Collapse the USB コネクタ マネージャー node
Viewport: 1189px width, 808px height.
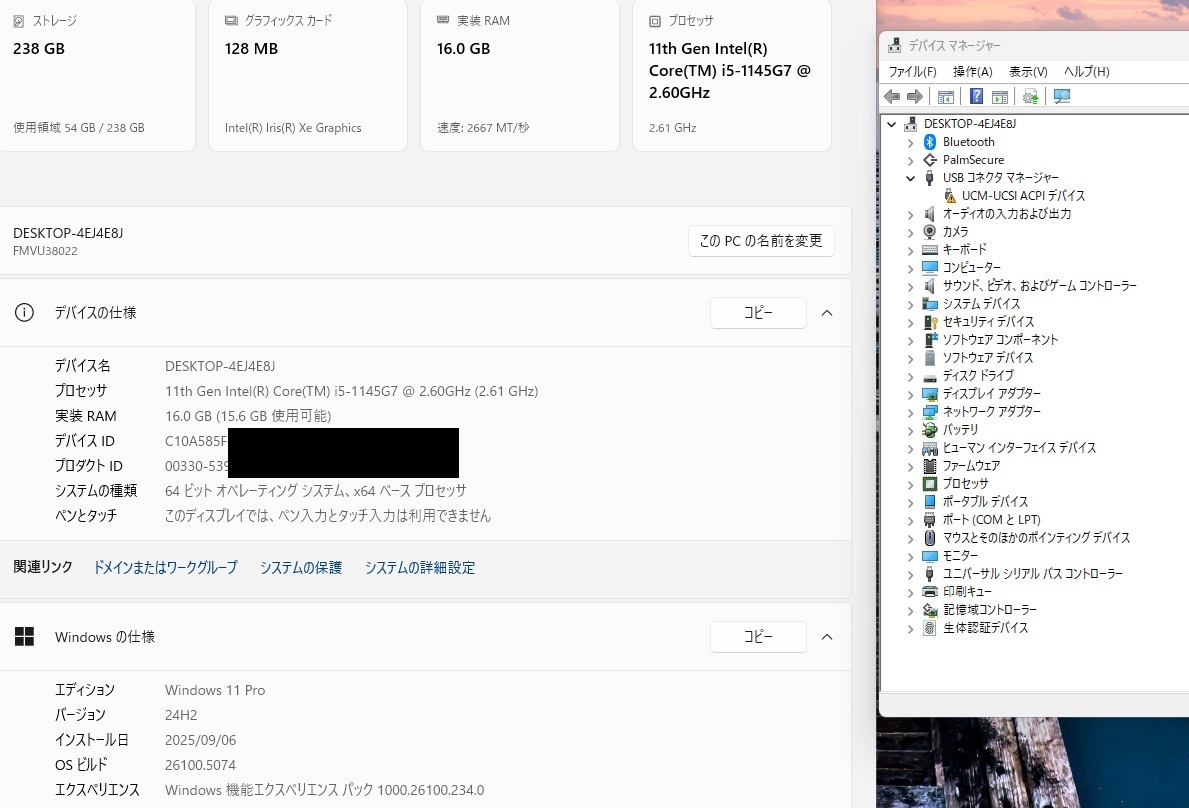pos(911,178)
